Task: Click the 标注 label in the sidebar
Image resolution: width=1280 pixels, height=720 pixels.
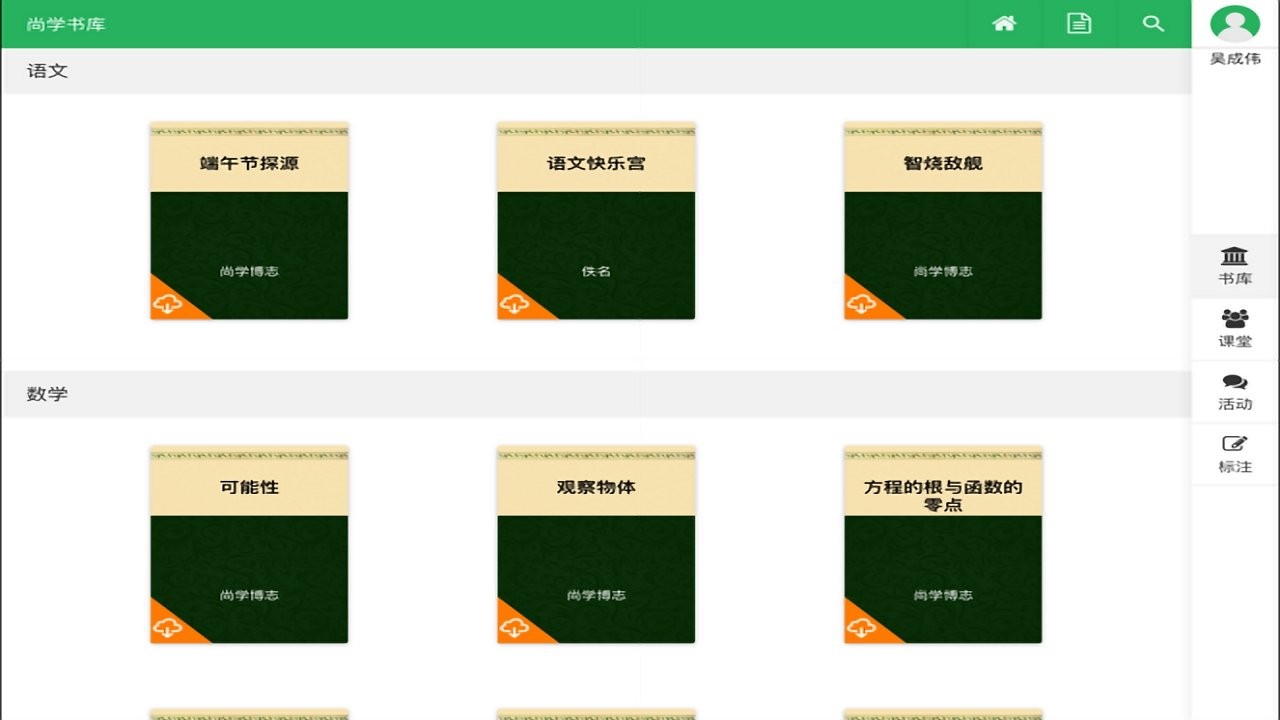Action: [1235, 467]
